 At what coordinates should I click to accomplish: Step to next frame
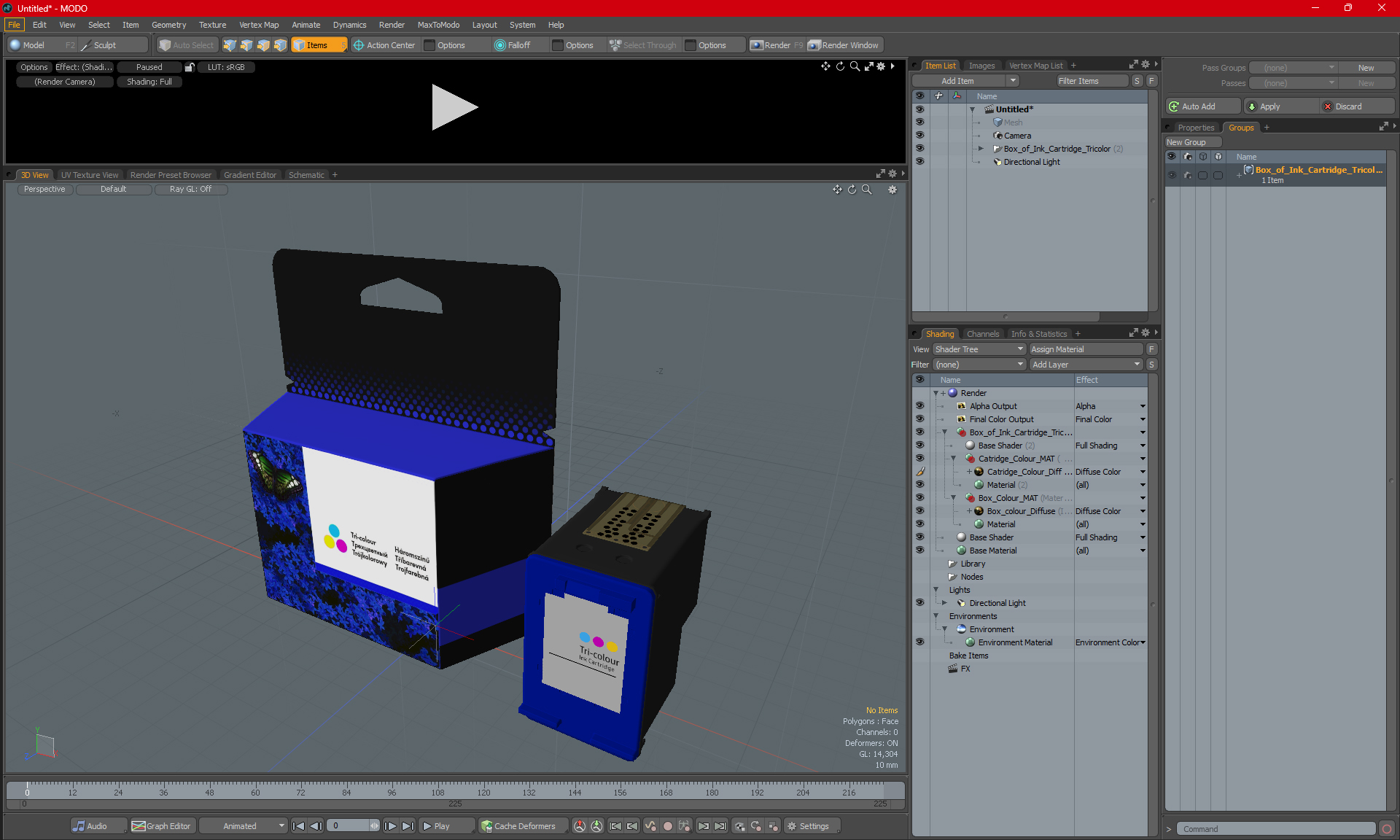[390, 826]
